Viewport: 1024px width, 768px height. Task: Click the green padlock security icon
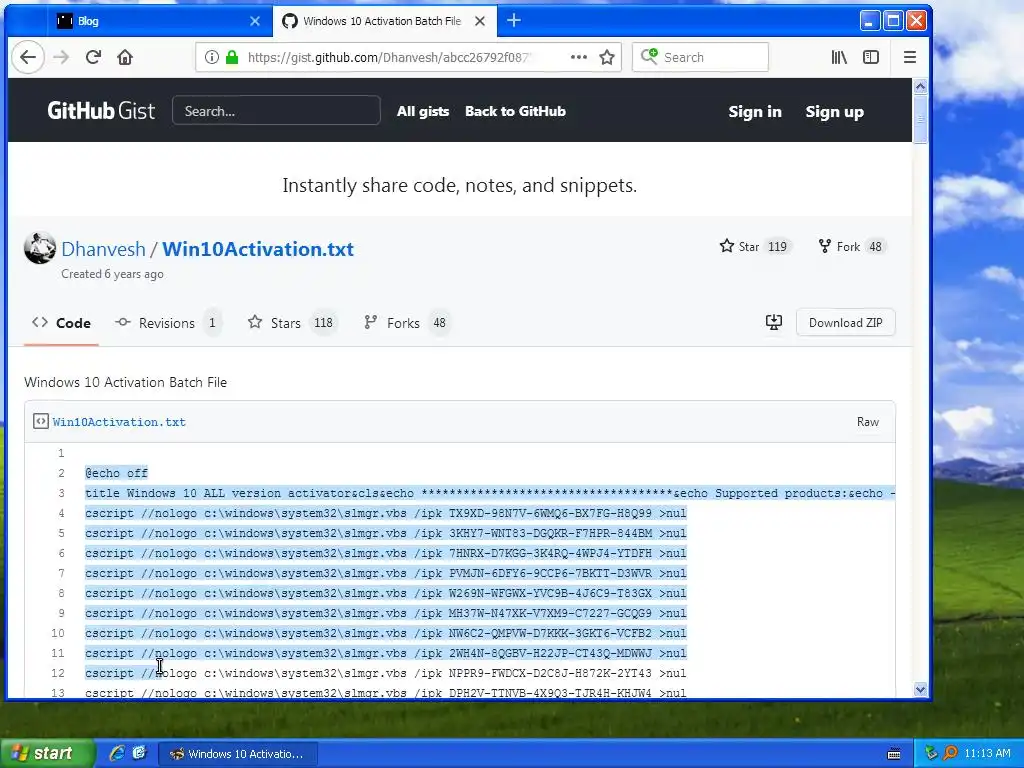[x=231, y=57]
